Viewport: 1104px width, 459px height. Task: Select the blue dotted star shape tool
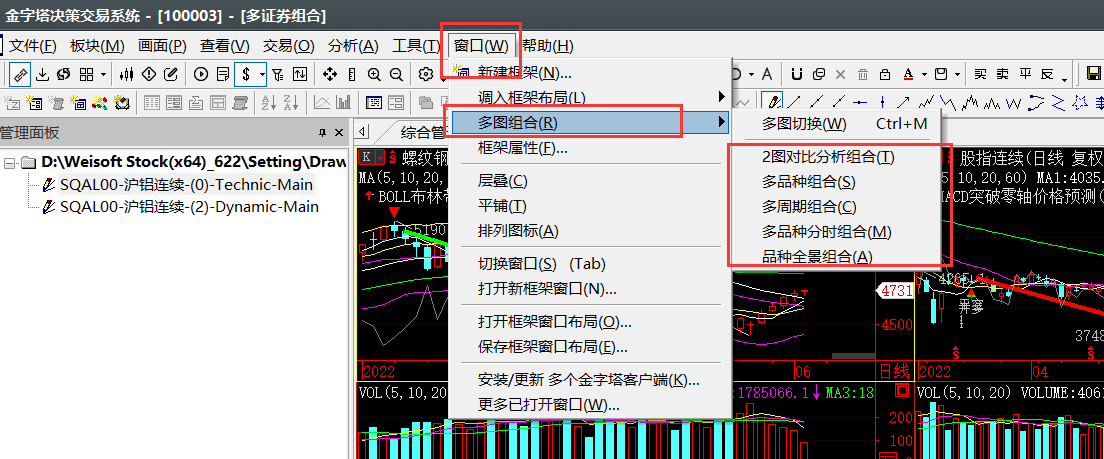(x=1079, y=103)
